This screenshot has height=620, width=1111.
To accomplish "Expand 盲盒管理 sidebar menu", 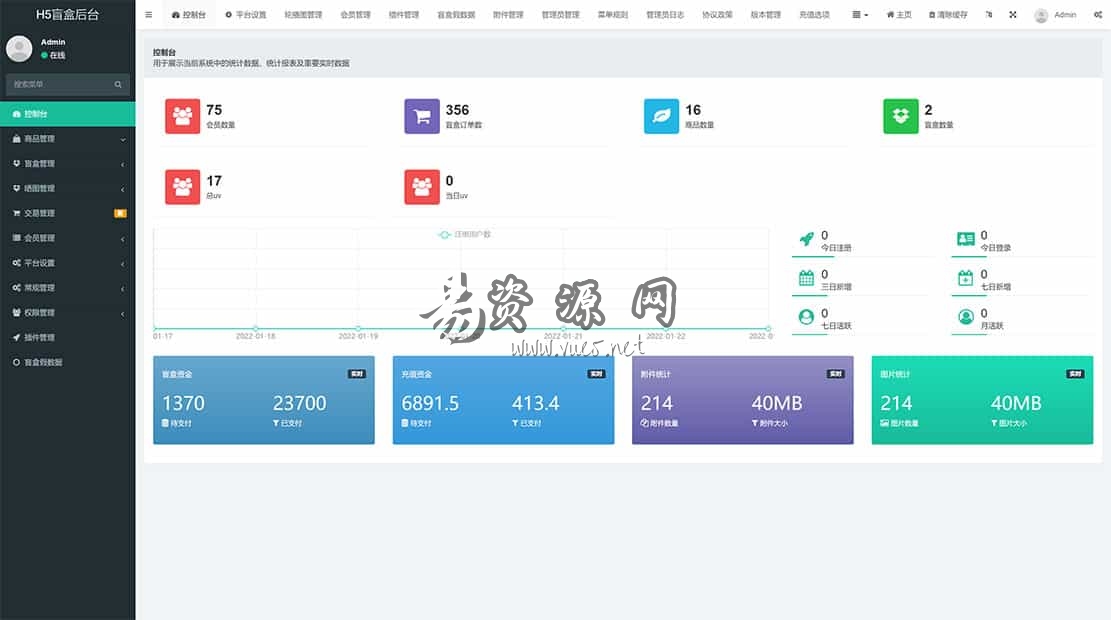I will click(67, 164).
